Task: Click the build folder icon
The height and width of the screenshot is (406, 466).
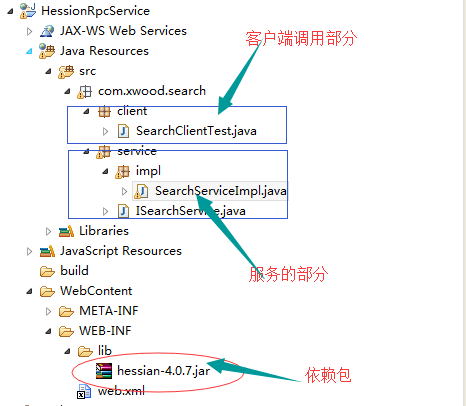Action: coord(47,271)
